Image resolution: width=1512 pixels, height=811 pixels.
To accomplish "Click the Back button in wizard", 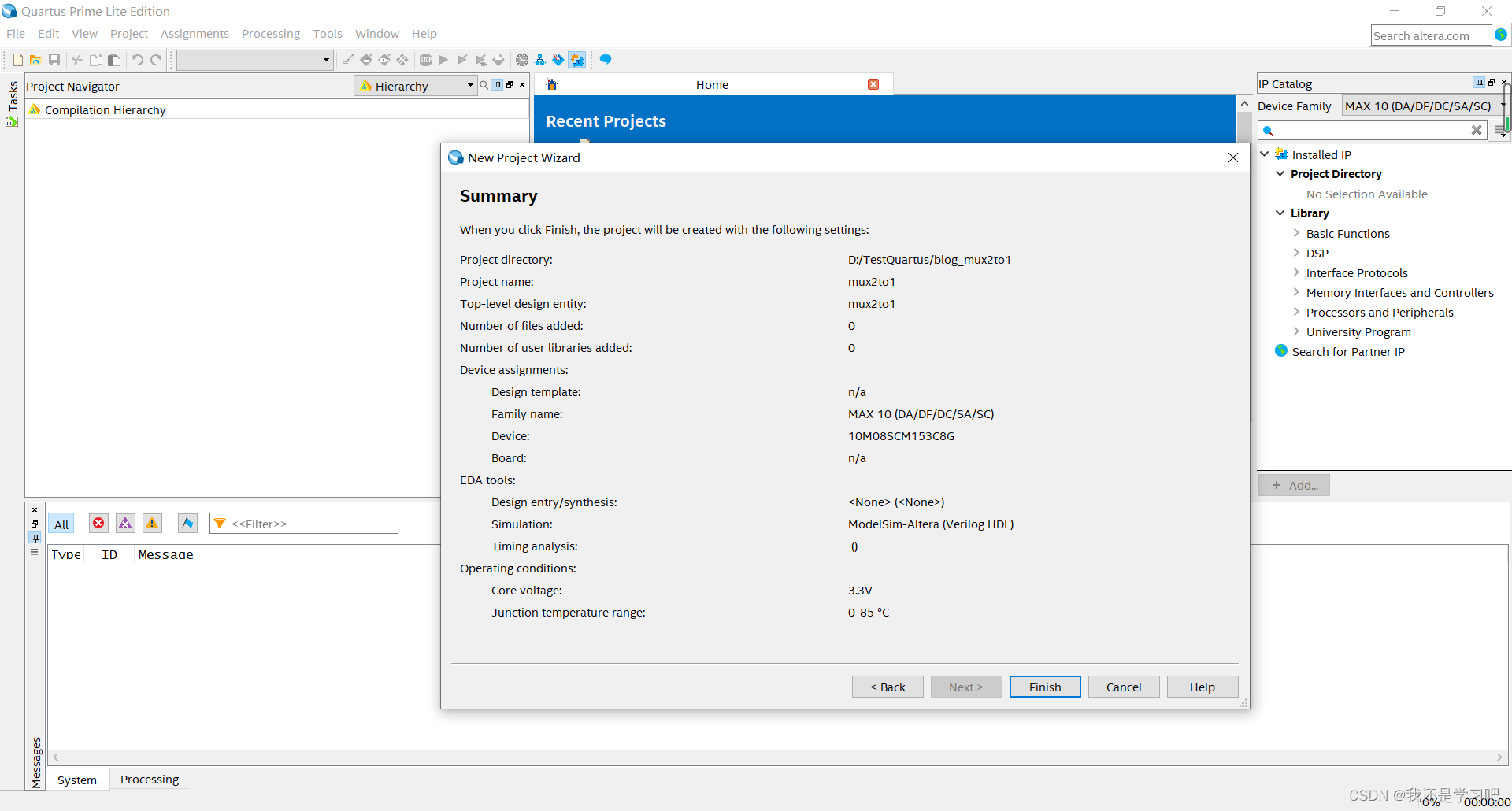I will tap(888, 687).
